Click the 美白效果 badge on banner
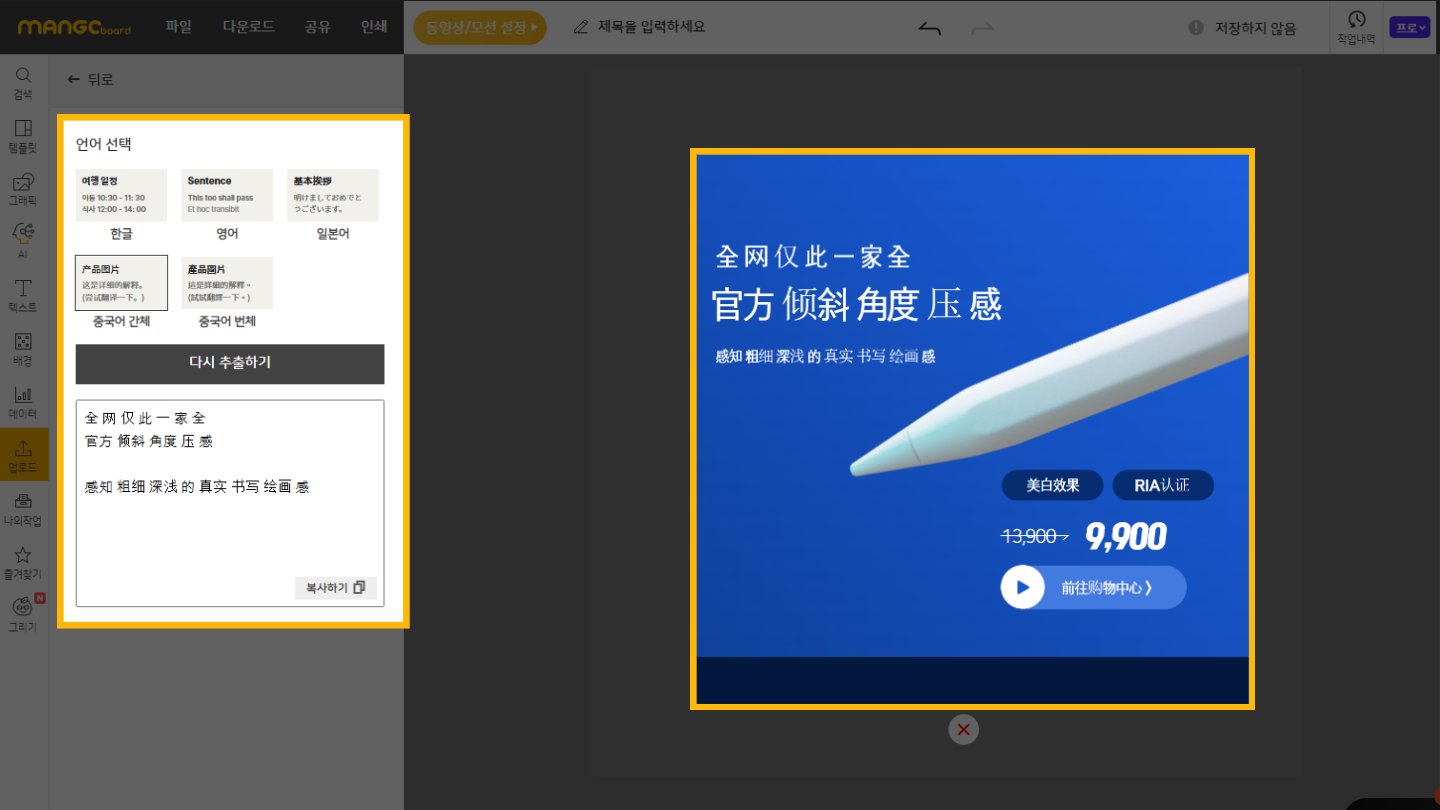1440x810 pixels. tap(1052, 486)
